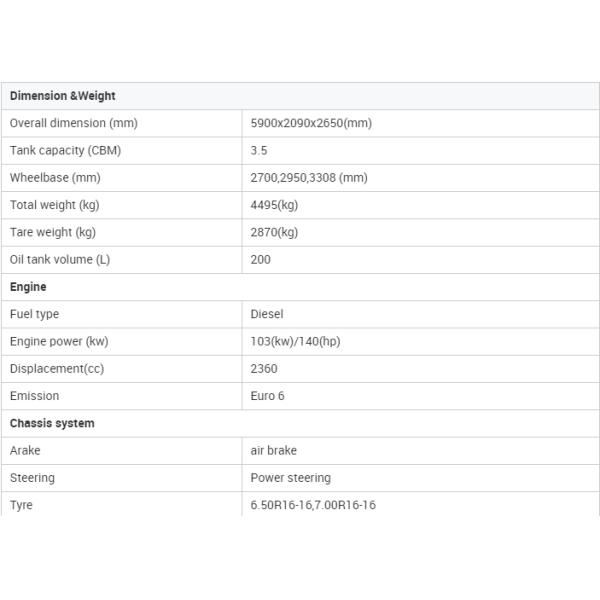Select the Tank capacity (CBM) label
This screenshot has width=600, height=600.
click(x=65, y=151)
